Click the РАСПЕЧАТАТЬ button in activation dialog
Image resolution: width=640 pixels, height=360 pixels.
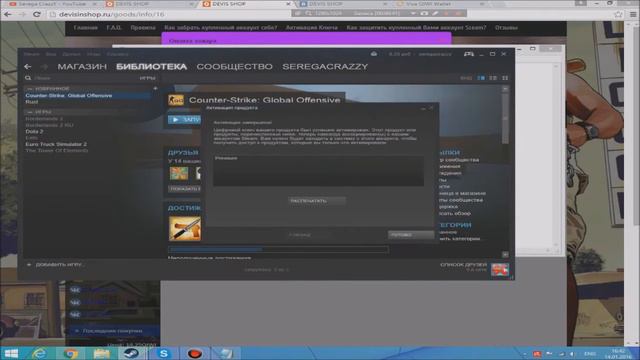[317, 201]
